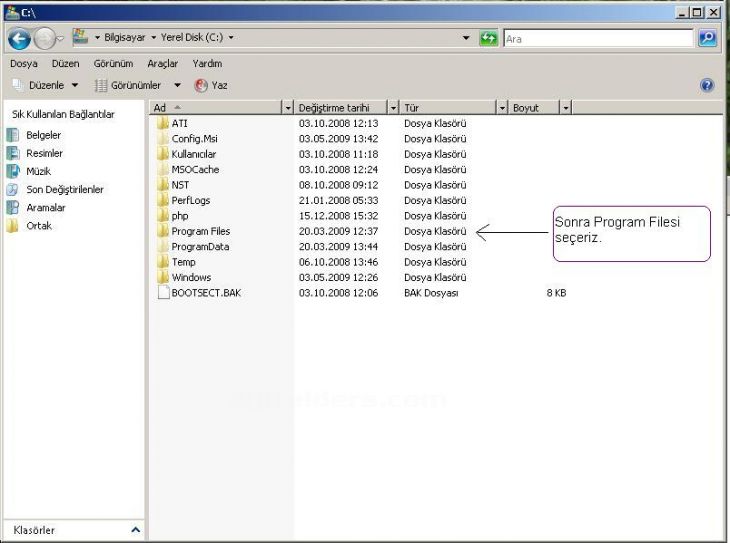Screen dimensions: 730x543
Task: Select the ATI folder icon
Action: [x=162, y=123]
